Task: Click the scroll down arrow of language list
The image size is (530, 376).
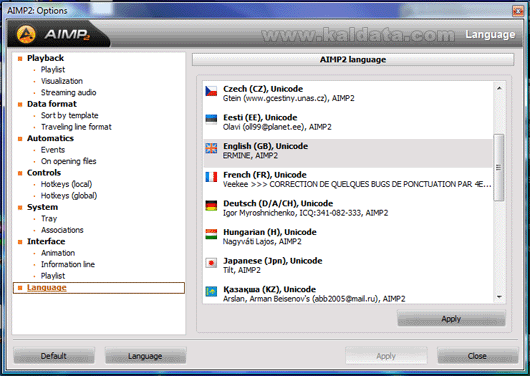Action: (499, 297)
